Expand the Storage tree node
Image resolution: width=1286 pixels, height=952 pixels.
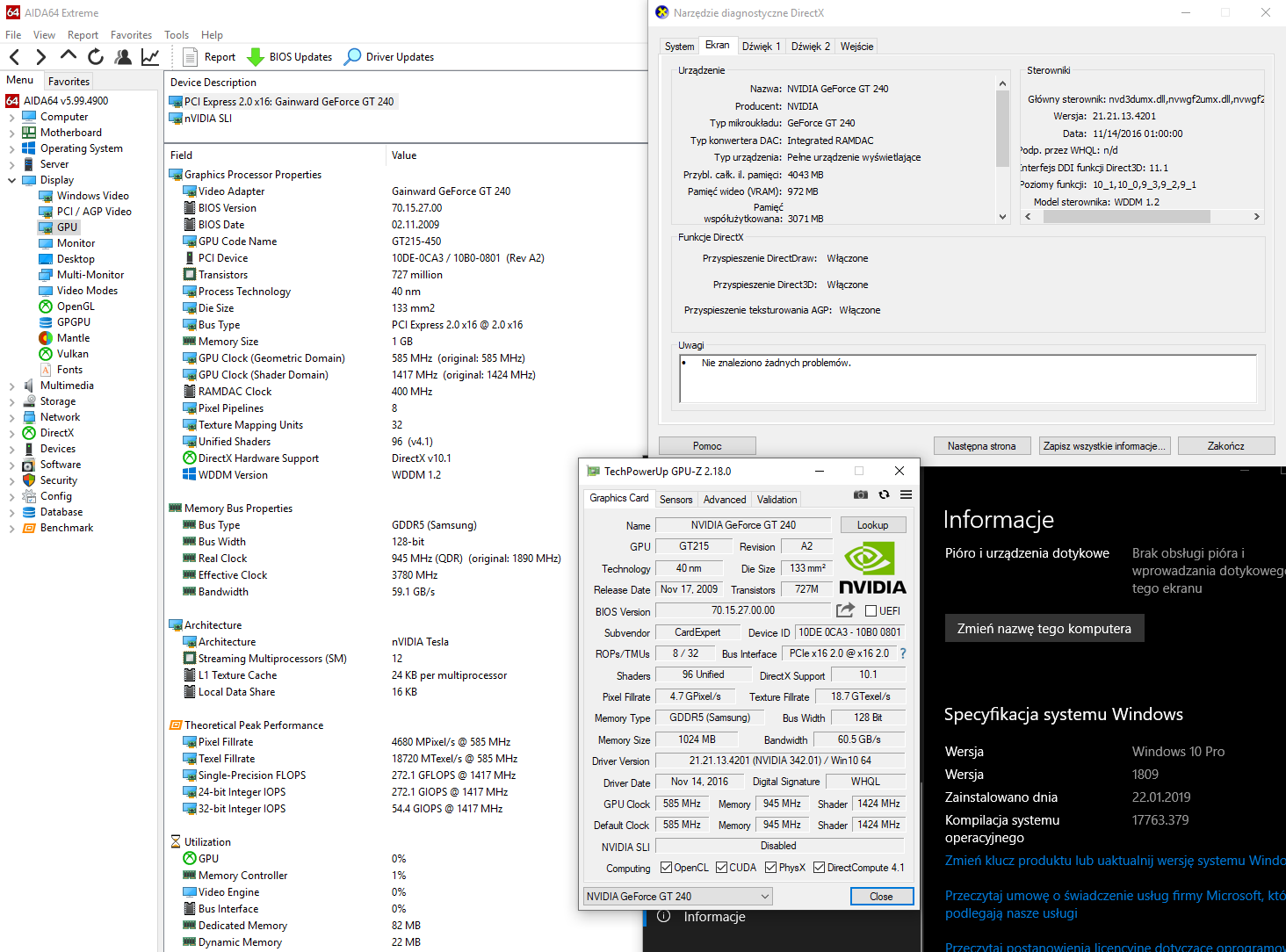[11, 401]
